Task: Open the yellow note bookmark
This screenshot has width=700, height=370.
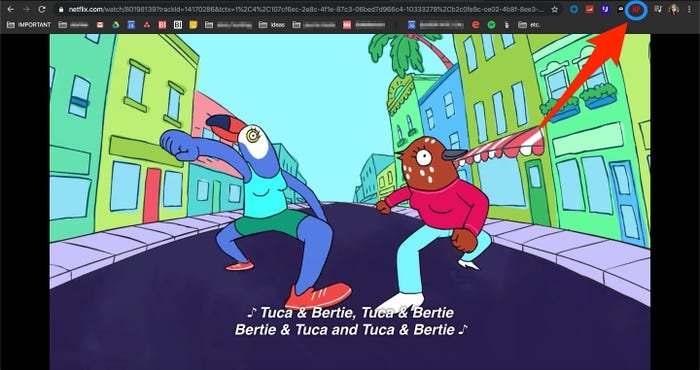Action: tap(193, 25)
